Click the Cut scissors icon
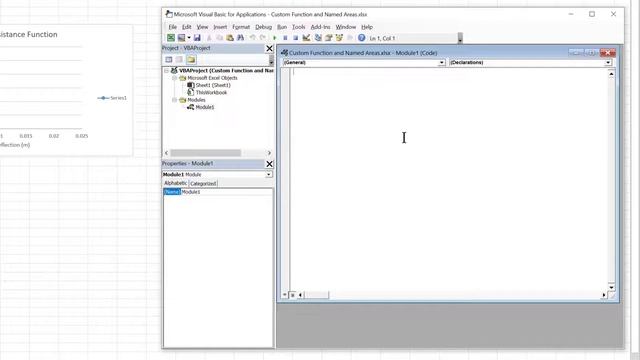The image size is (640, 360). (x=209, y=38)
